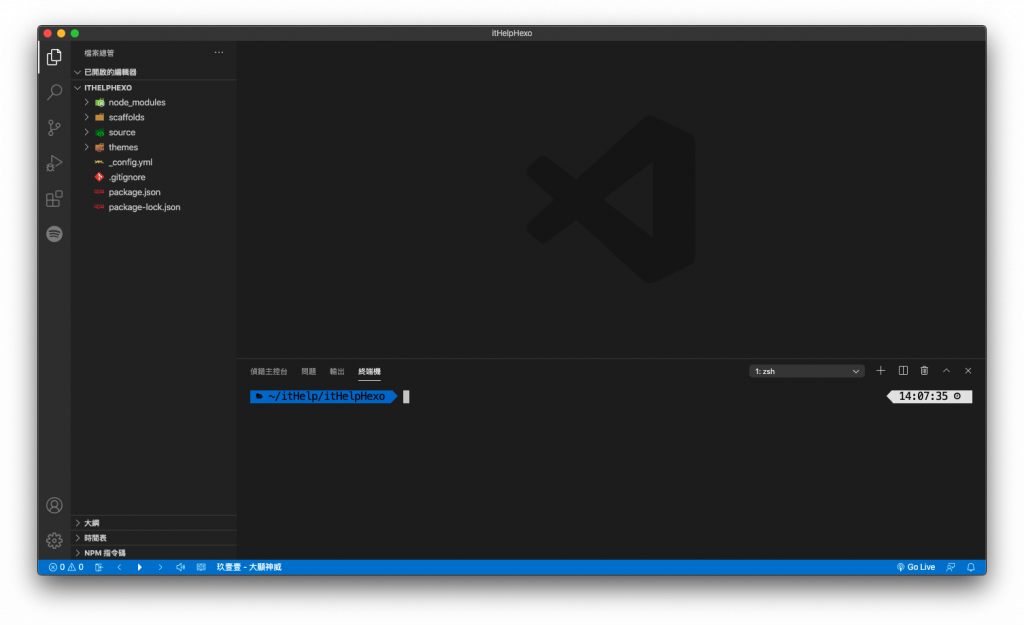Viewport: 1024px width, 625px height.
Task: Open the Explorer view in activity bar
Action: coord(54,57)
